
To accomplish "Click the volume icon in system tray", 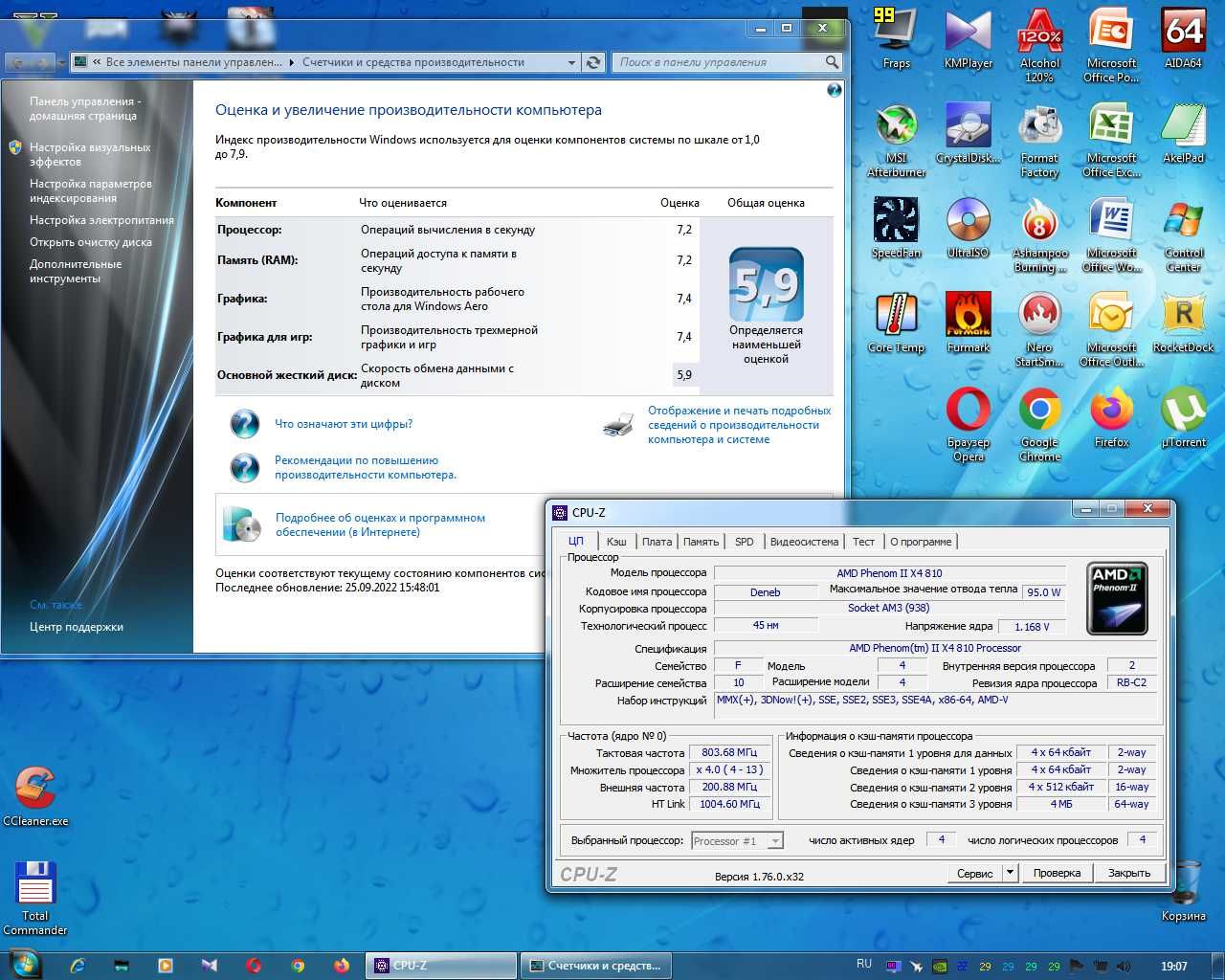I will tap(1124, 967).
